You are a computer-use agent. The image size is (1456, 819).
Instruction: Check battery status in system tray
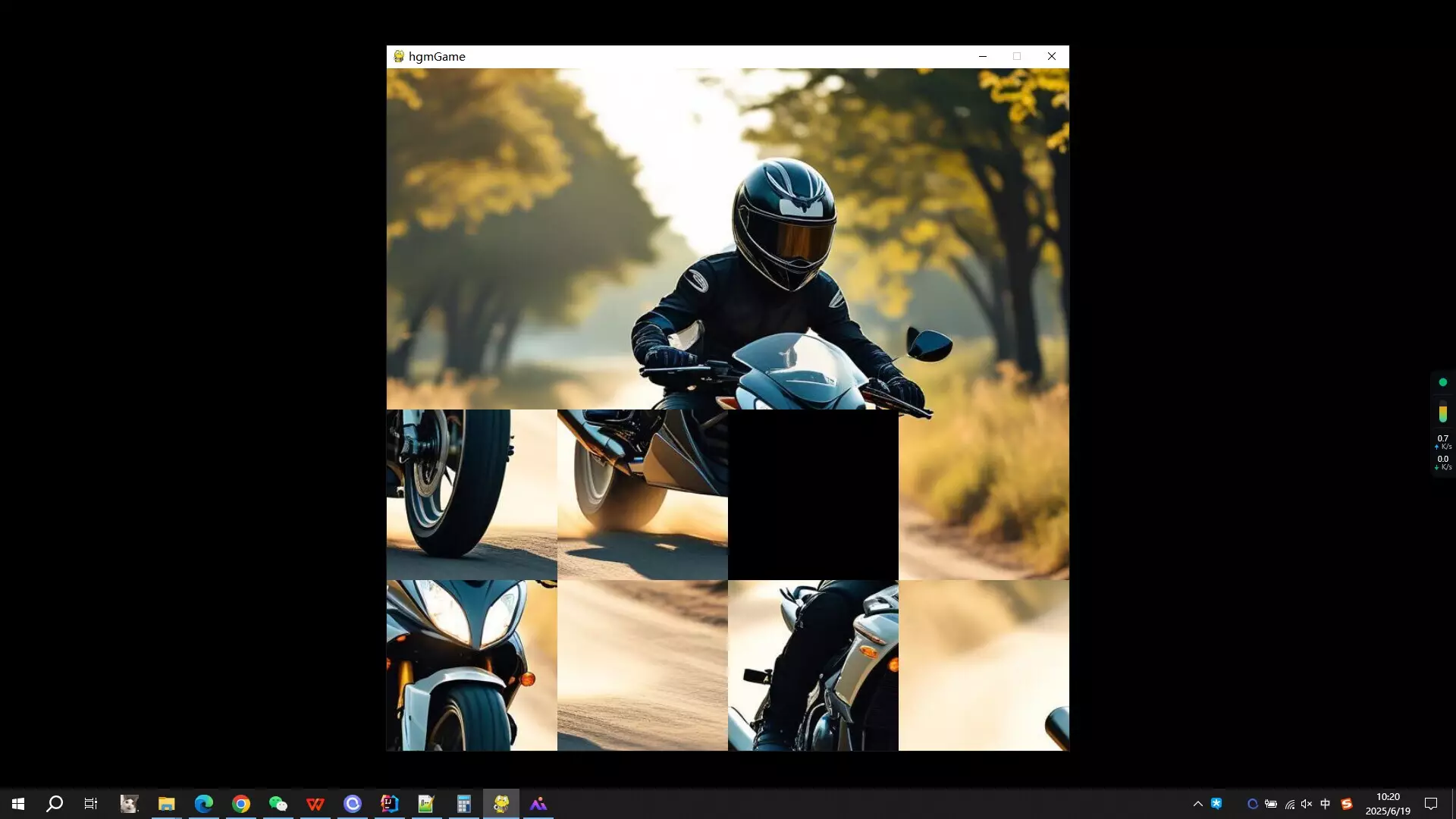[x=1270, y=804]
